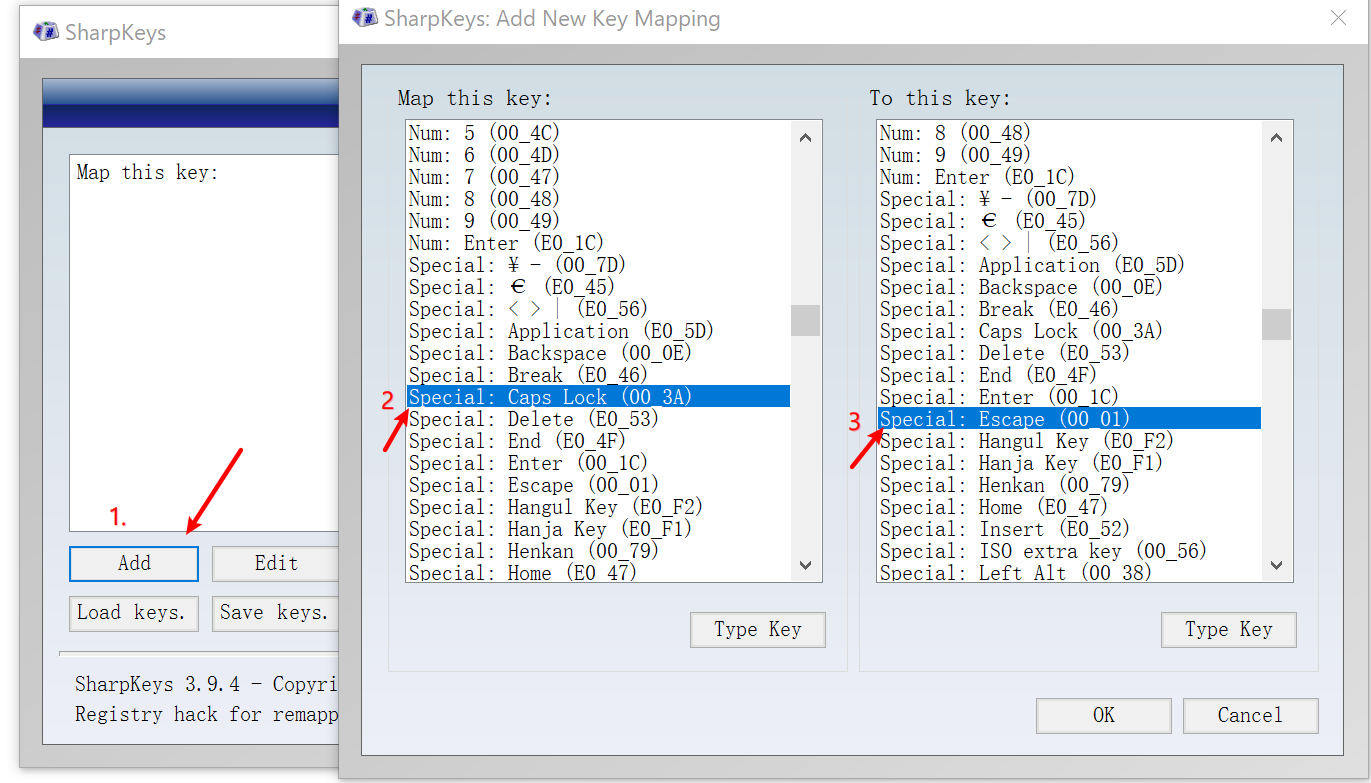Confirm the mapping with OK
The width and height of the screenshot is (1371, 783).
tap(1104, 715)
